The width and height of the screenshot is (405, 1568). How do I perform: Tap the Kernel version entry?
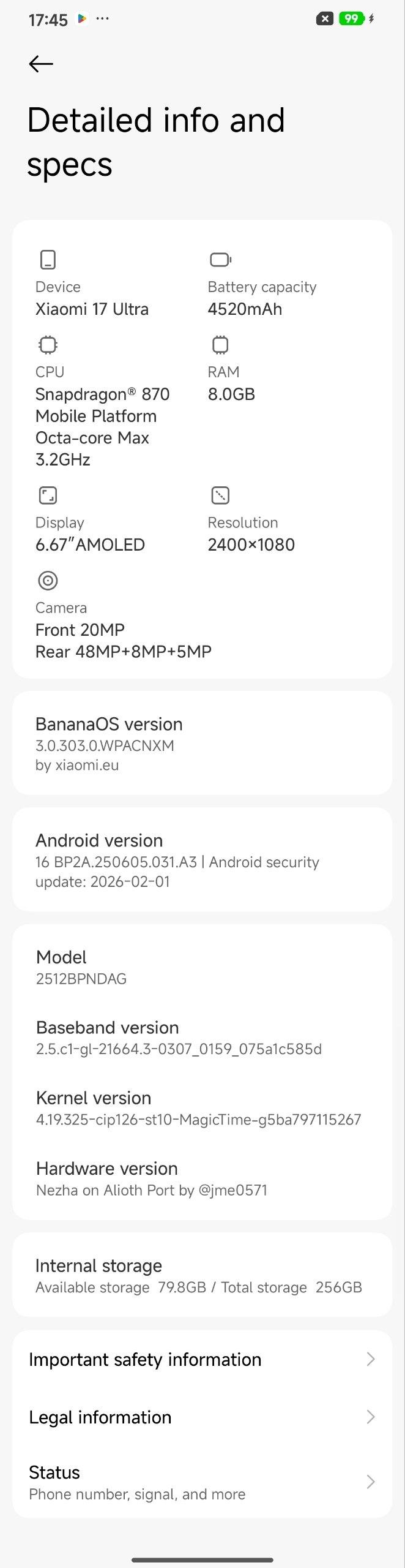click(198, 1108)
